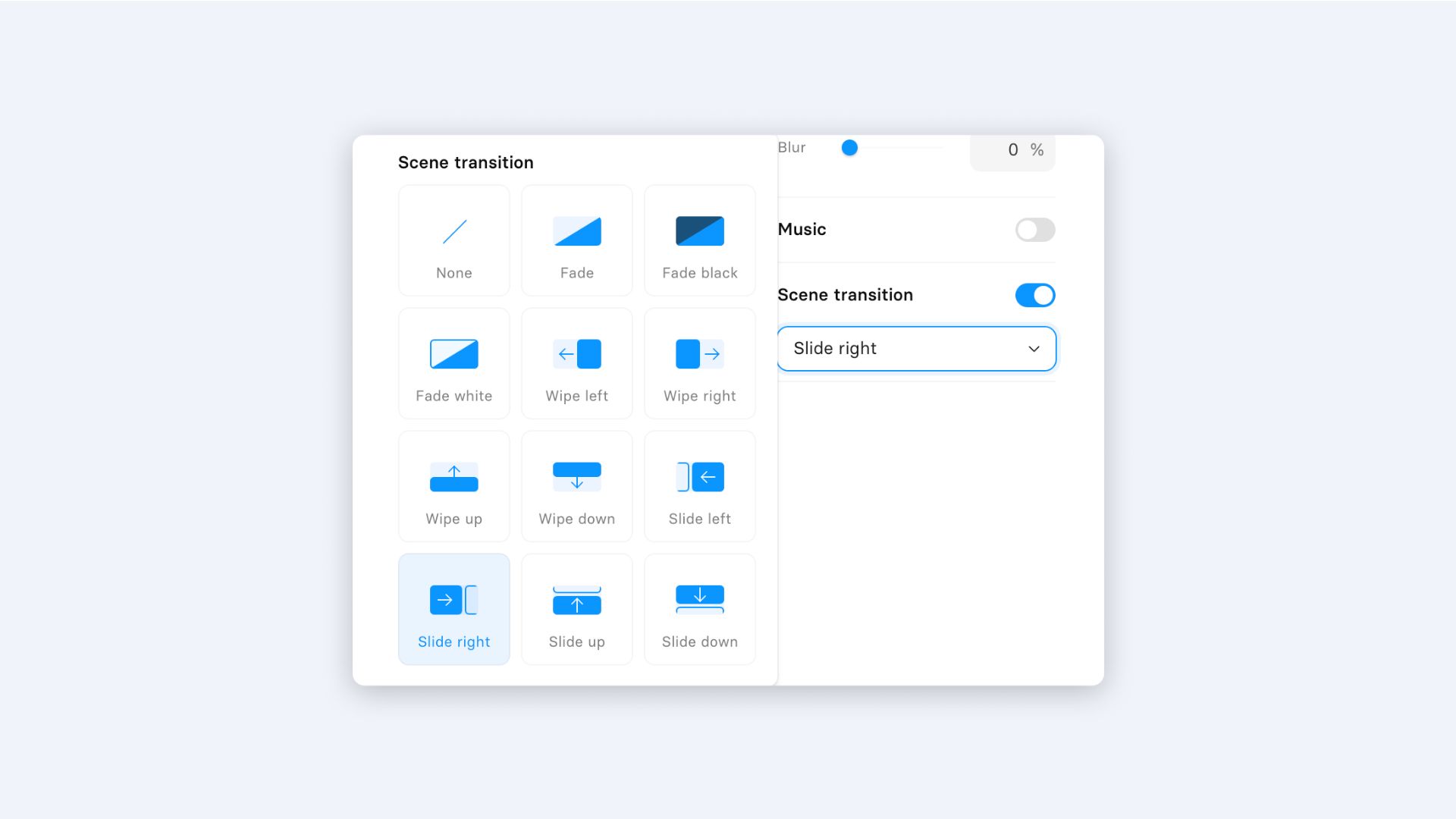Select the Slide down transition

699,609
